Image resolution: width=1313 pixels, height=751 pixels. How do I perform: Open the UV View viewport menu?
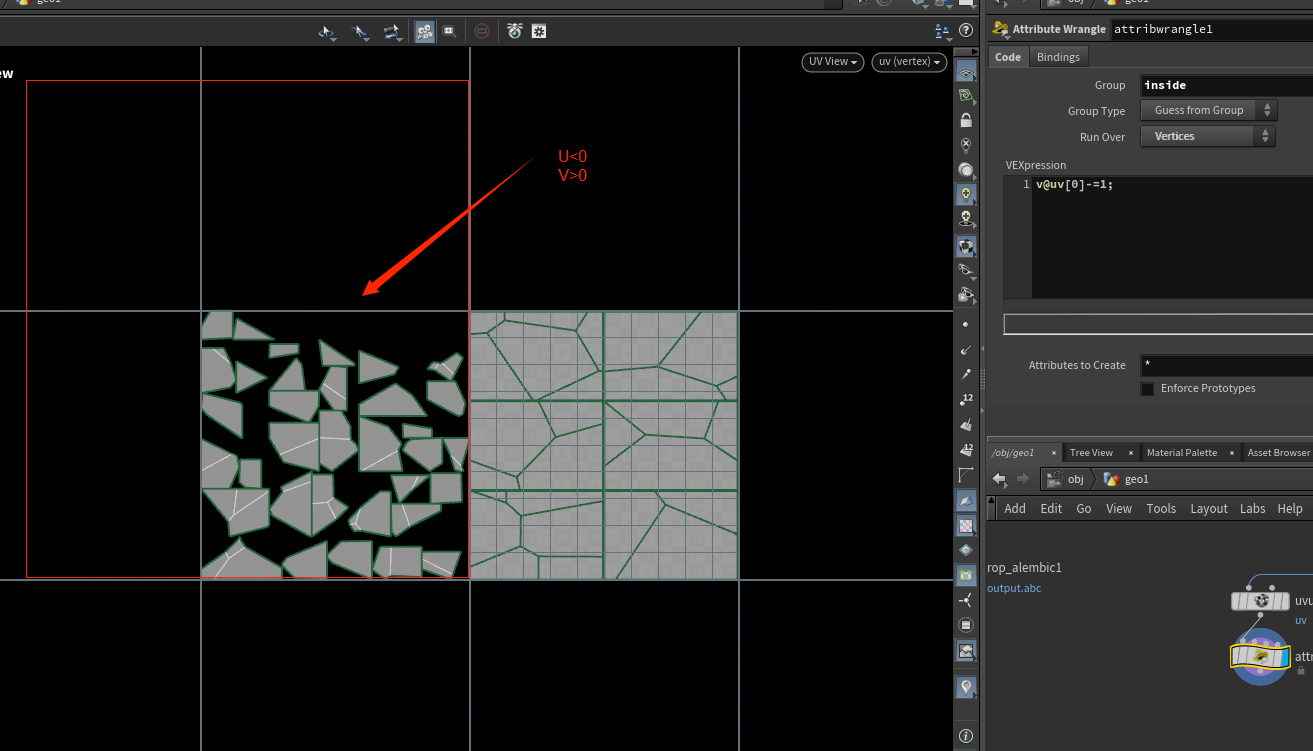(x=832, y=62)
